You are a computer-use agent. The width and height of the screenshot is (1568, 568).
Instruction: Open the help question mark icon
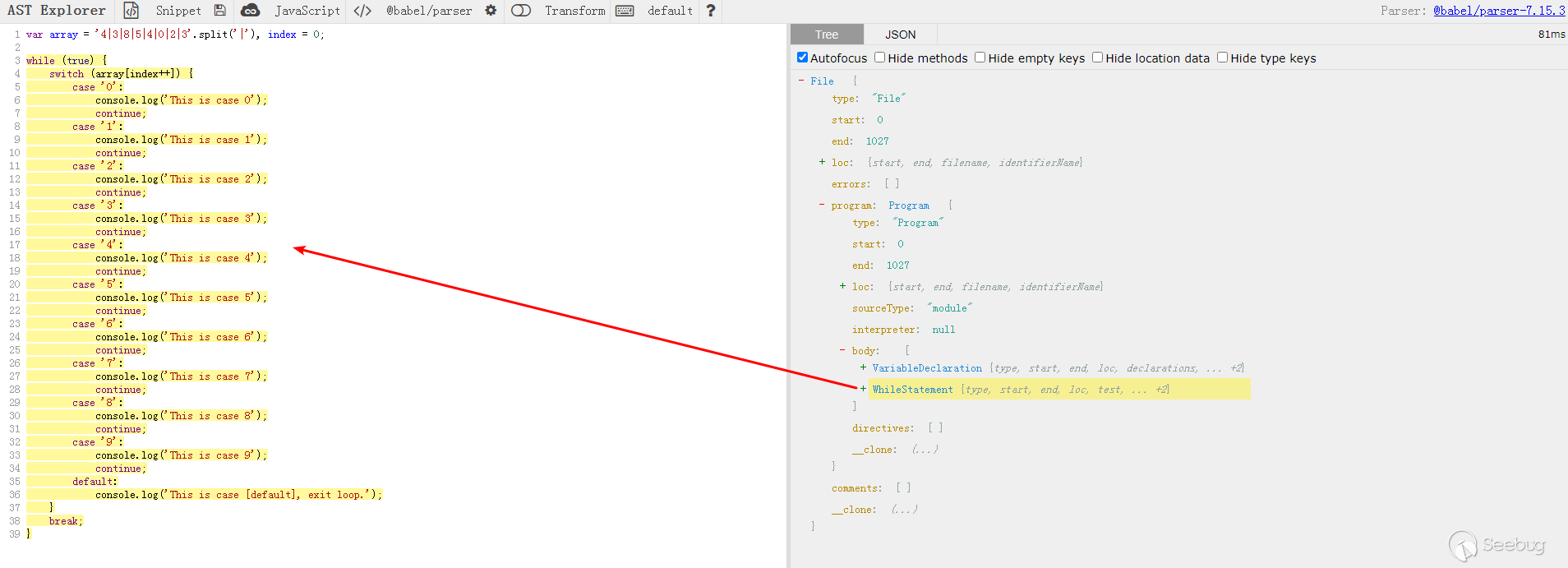[x=711, y=11]
